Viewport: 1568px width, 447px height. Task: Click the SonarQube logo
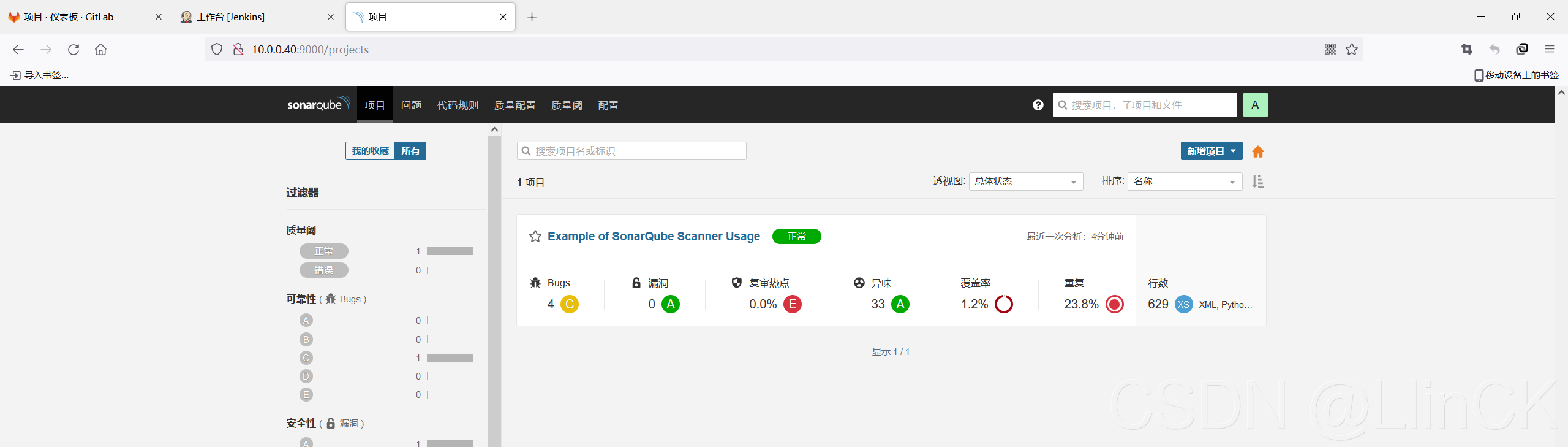click(318, 104)
